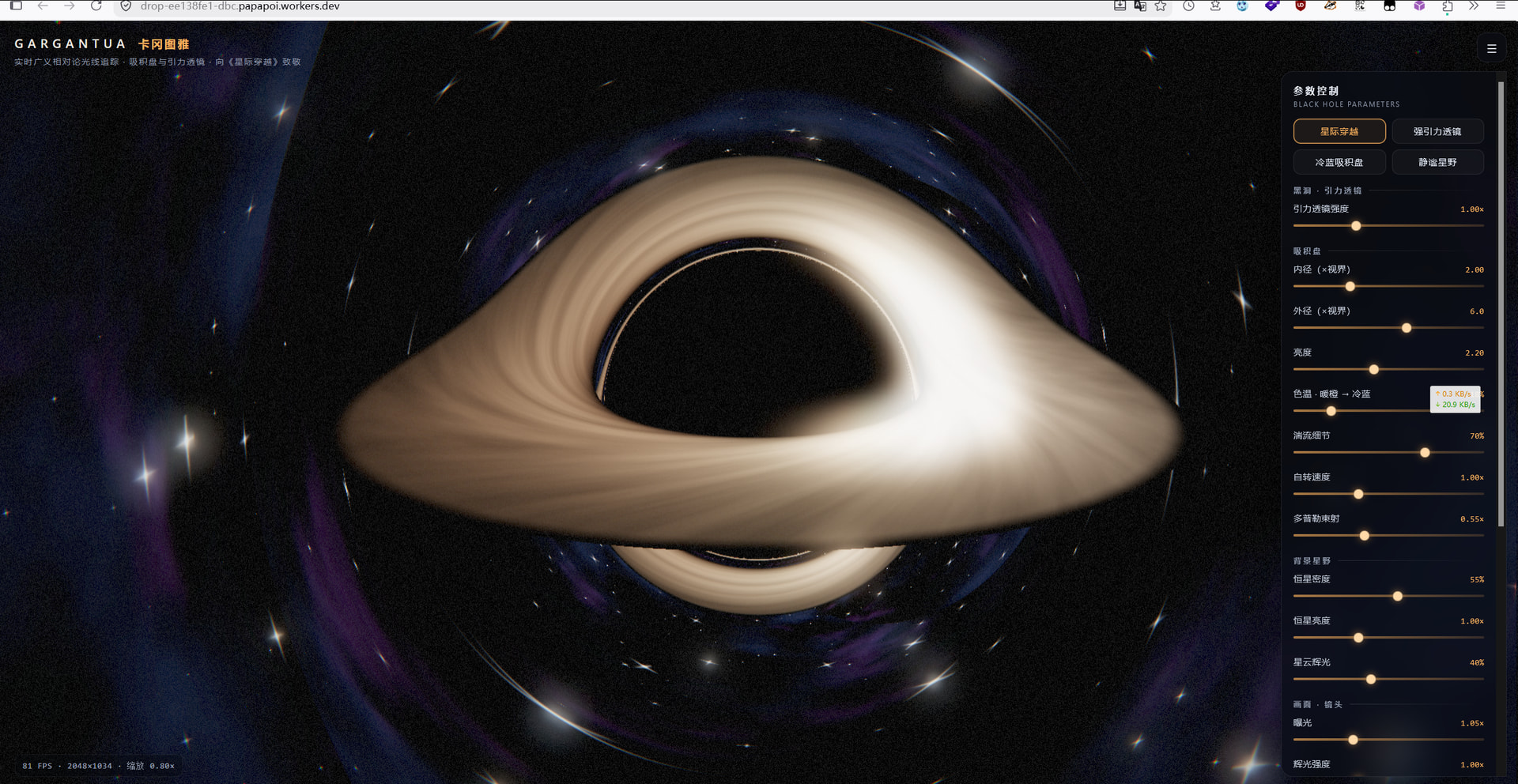Click the 参数控制 panel heading
1518x784 pixels.
pyautogui.click(x=1316, y=91)
